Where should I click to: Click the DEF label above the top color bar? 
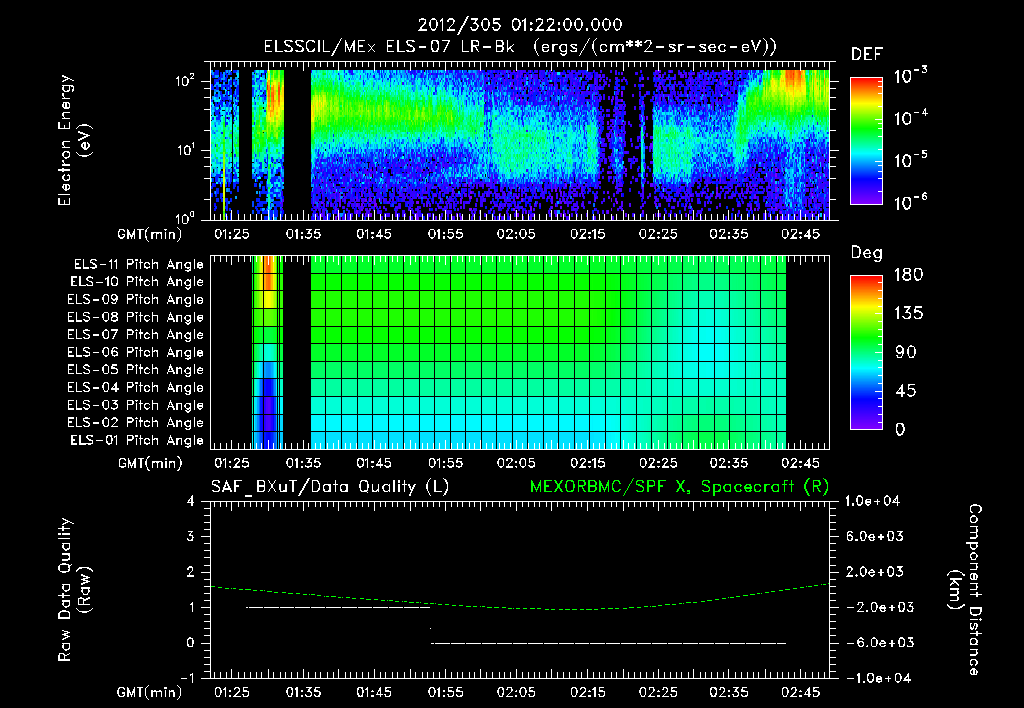click(867, 55)
